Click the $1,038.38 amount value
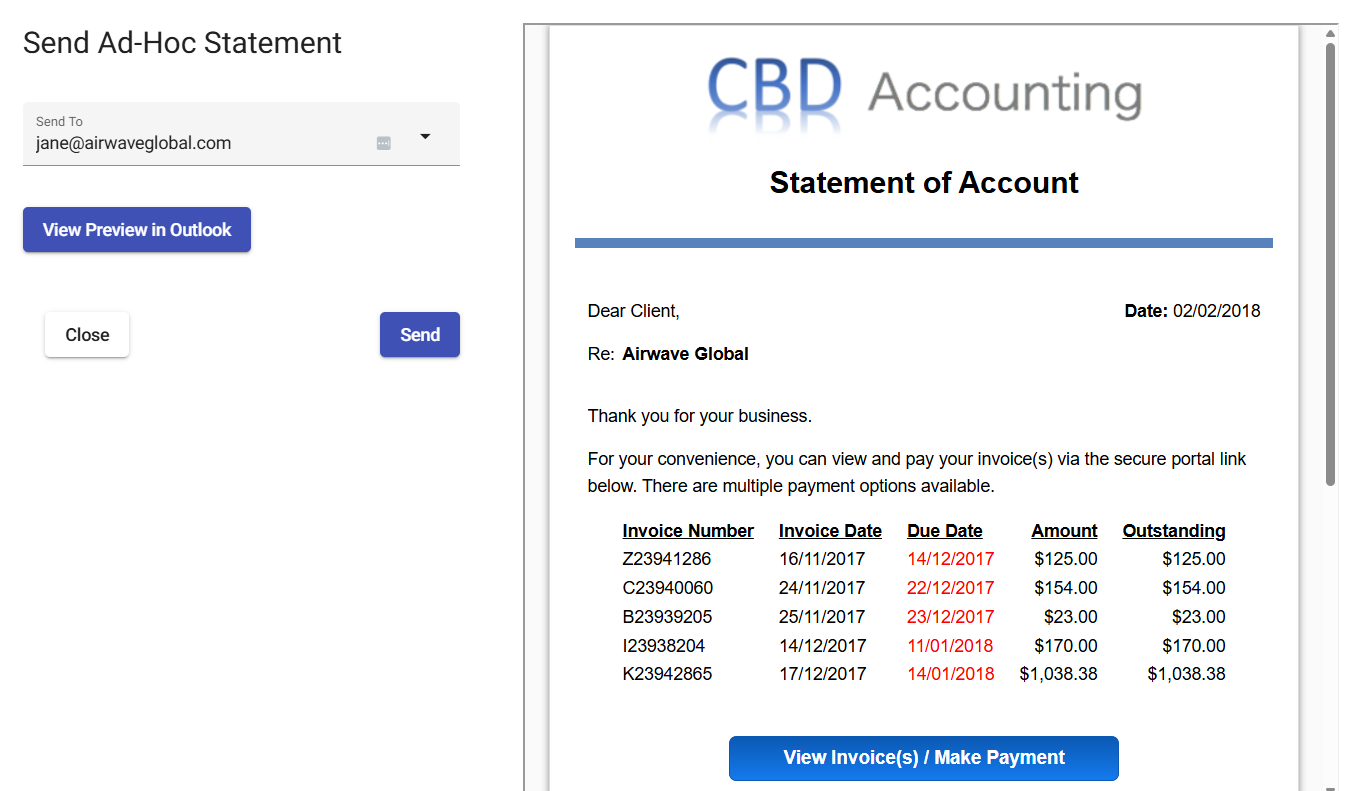Image resolution: width=1358 pixels, height=791 pixels. tap(1058, 674)
